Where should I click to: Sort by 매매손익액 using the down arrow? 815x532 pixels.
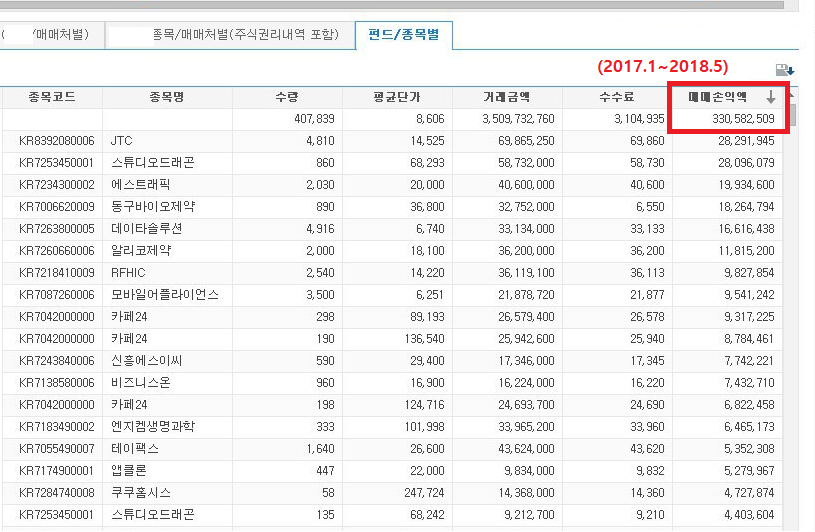click(x=770, y=97)
